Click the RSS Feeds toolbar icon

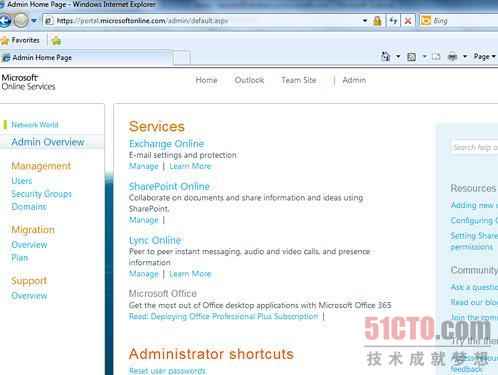coord(412,57)
